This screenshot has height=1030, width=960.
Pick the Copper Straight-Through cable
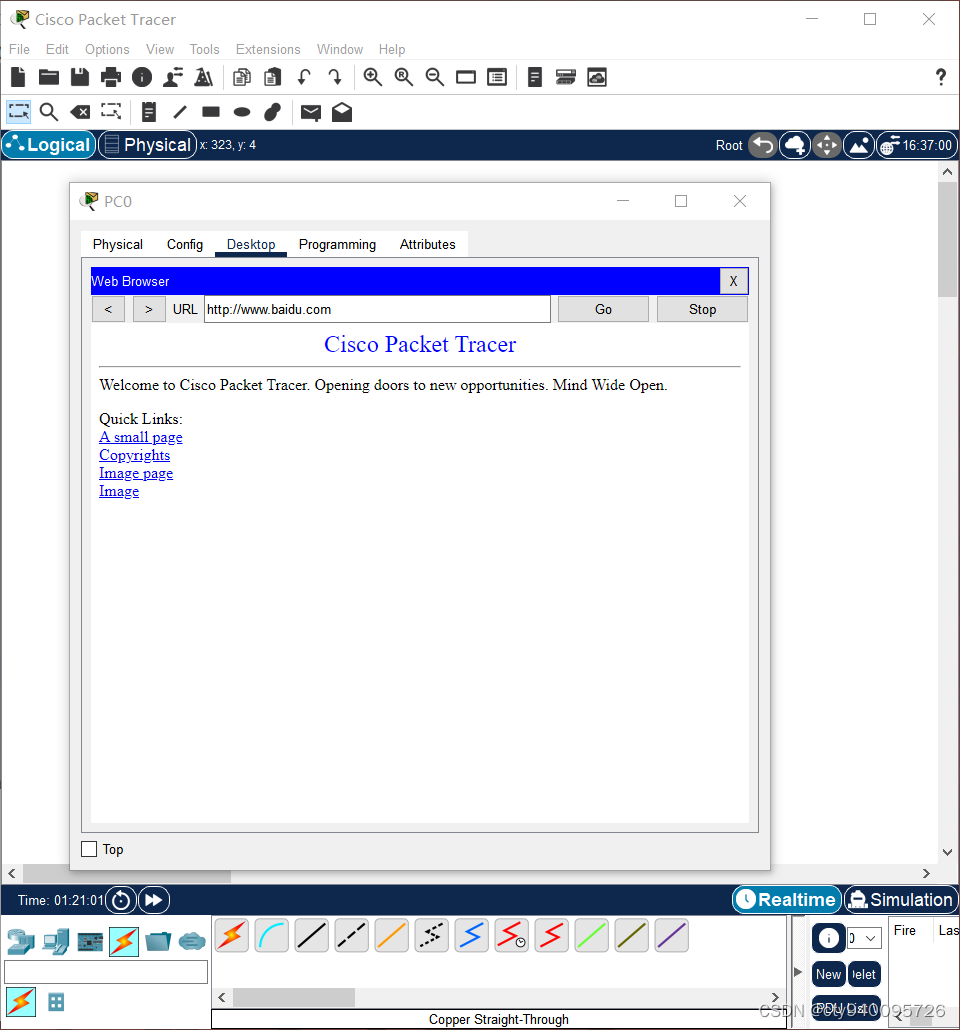(x=311, y=935)
